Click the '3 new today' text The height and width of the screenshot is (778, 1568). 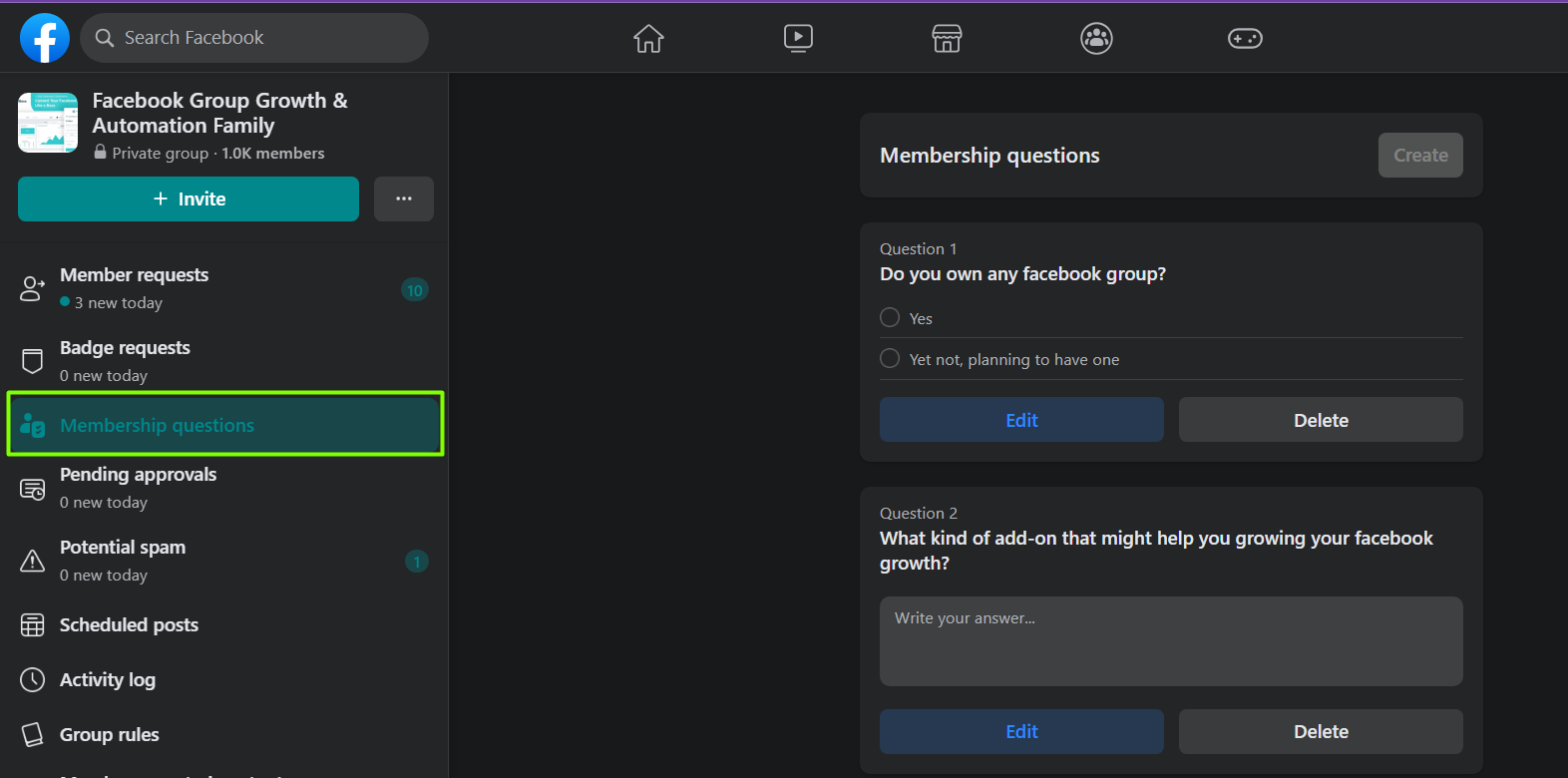point(119,303)
